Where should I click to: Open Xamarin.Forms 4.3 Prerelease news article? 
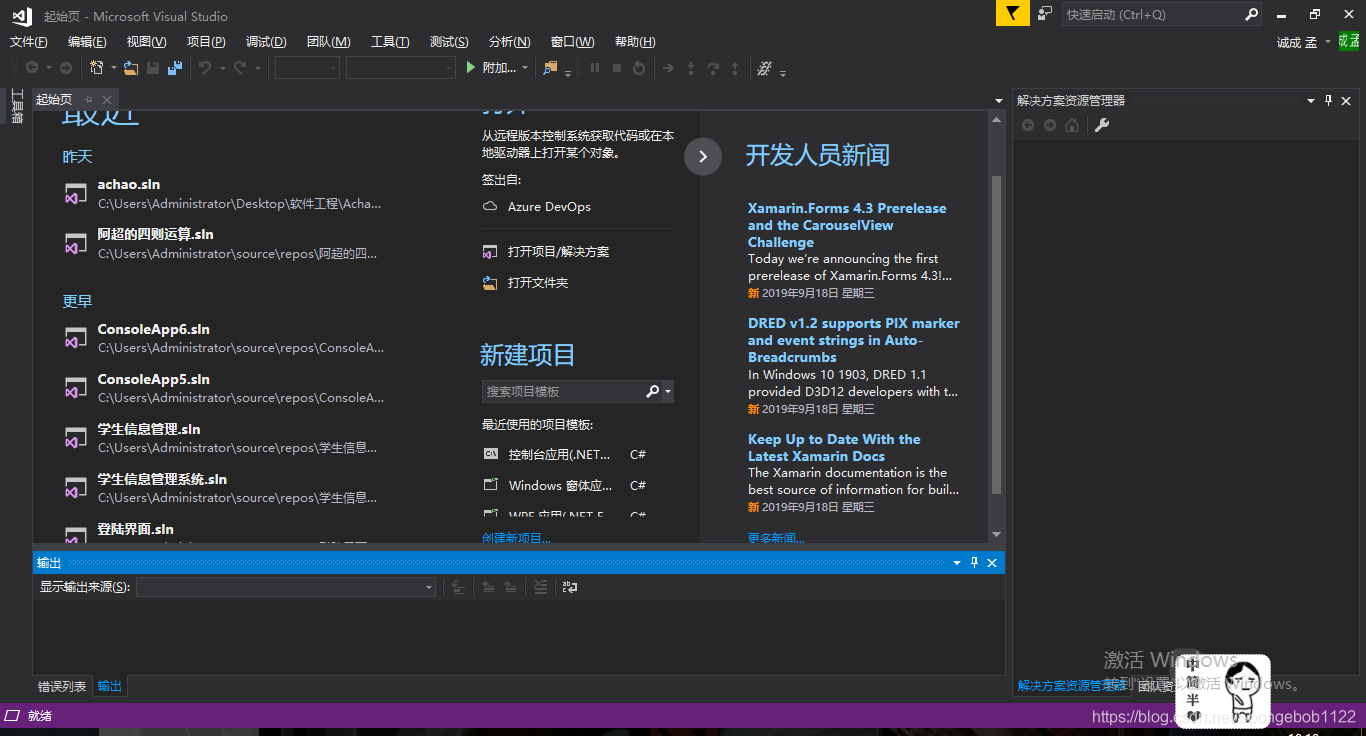point(847,225)
